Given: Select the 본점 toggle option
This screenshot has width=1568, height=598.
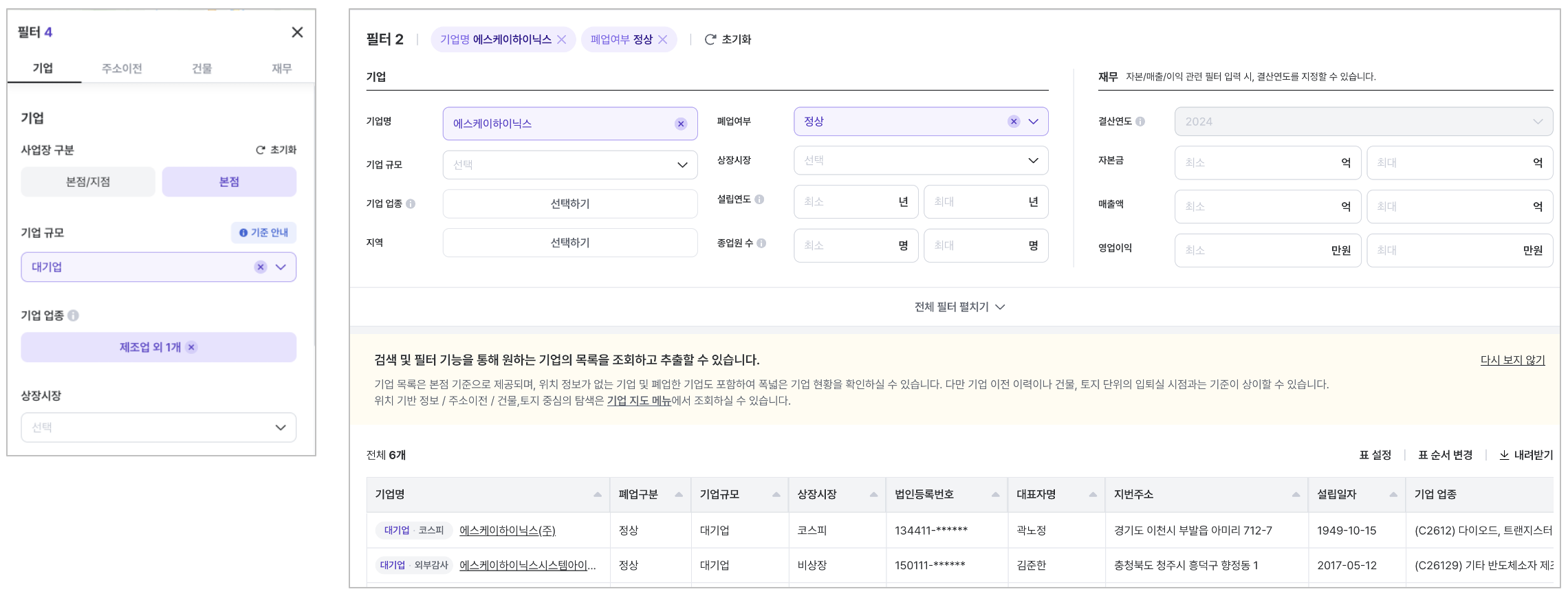Looking at the screenshot, I should (229, 182).
